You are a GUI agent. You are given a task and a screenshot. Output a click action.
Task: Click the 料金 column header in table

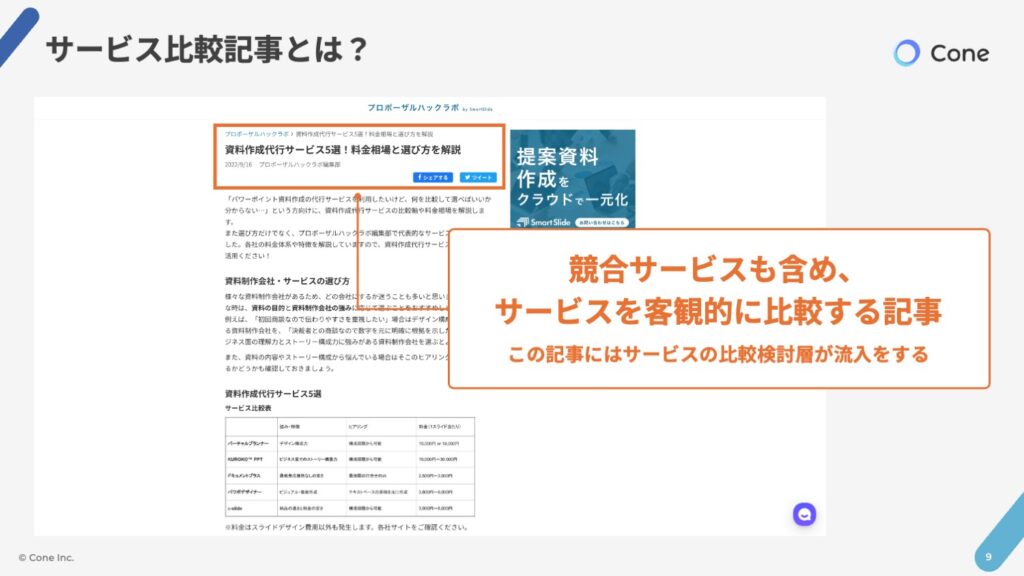440,427
